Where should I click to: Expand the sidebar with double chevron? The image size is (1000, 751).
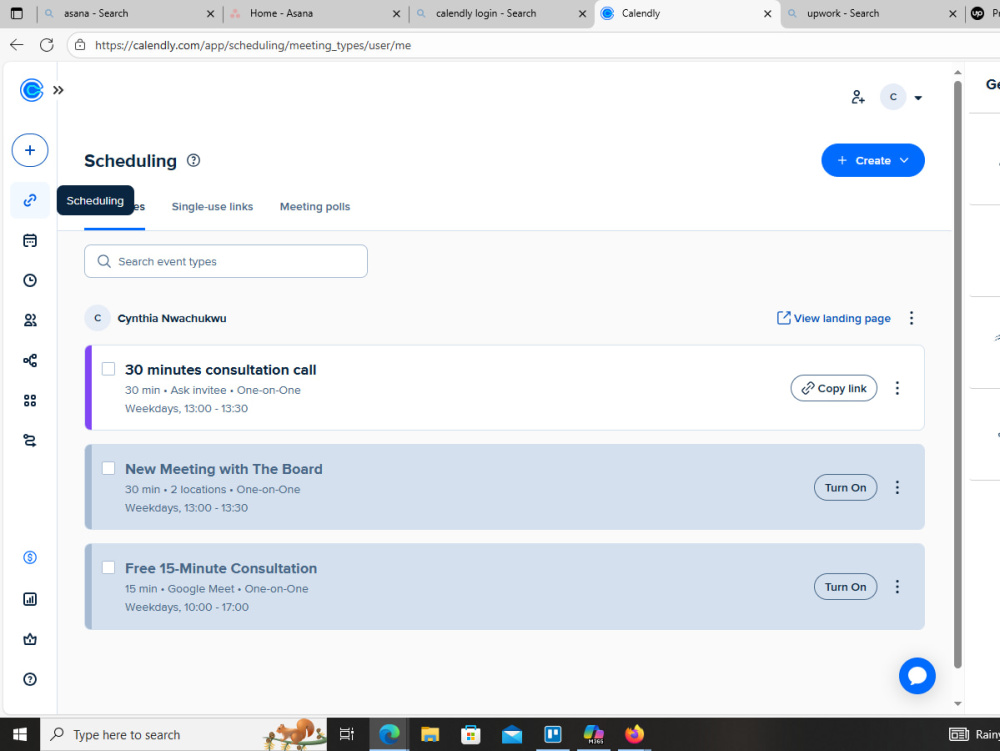[58, 90]
